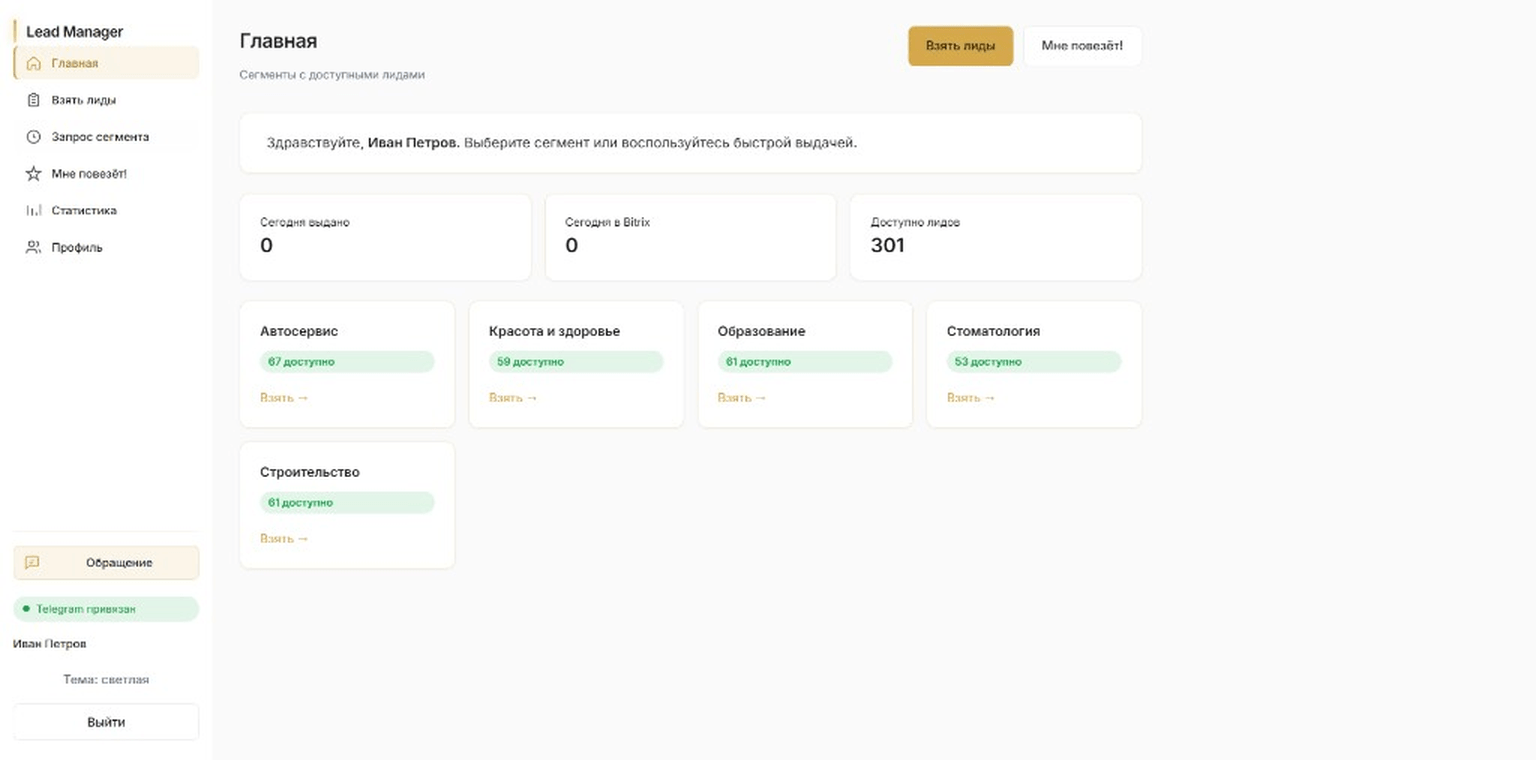Screen dimensions: 1536x760
Task: Click the clipboard icon beside Взять лиды
Action: [33, 100]
